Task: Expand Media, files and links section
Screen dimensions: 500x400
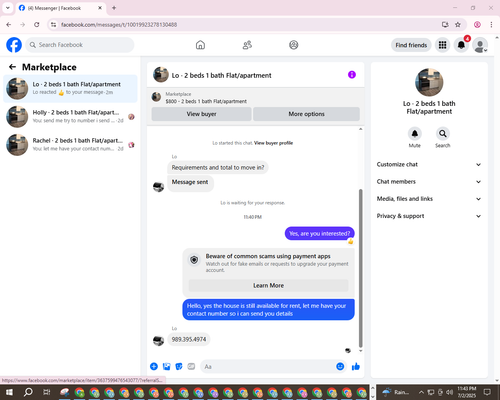Action: pyautogui.click(x=429, y=199)
